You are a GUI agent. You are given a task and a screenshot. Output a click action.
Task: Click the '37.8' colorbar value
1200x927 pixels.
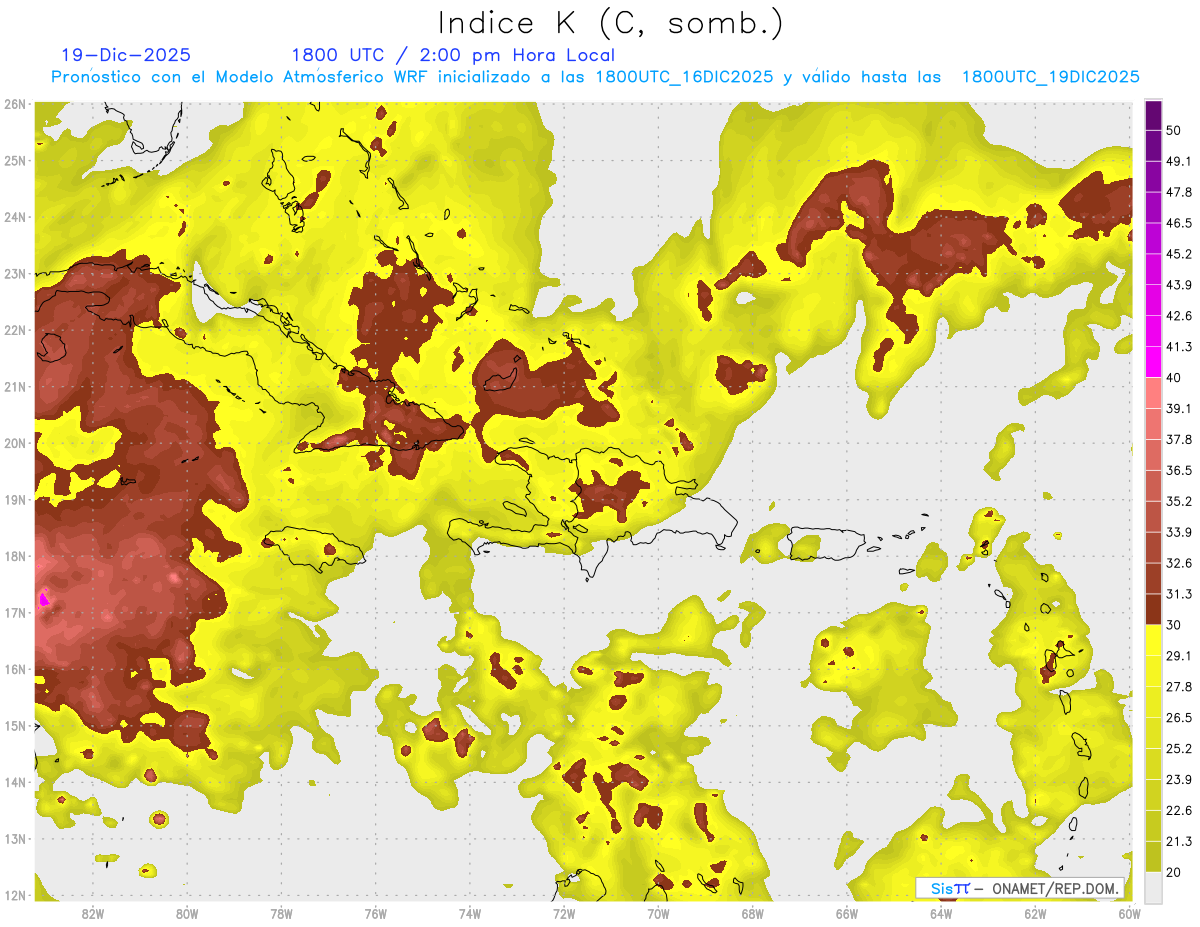point(1179,439)
